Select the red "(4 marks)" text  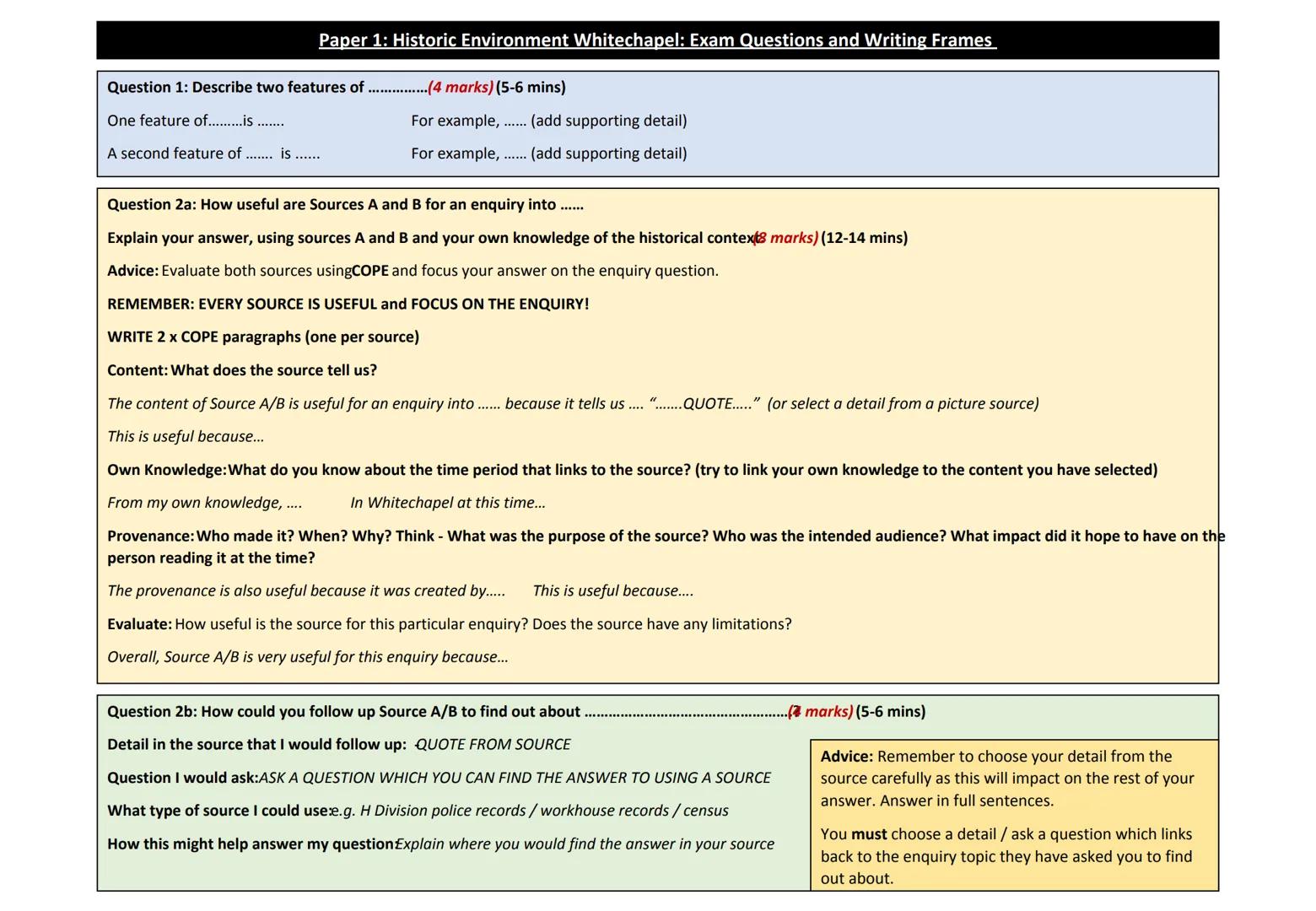coord(460,87)
